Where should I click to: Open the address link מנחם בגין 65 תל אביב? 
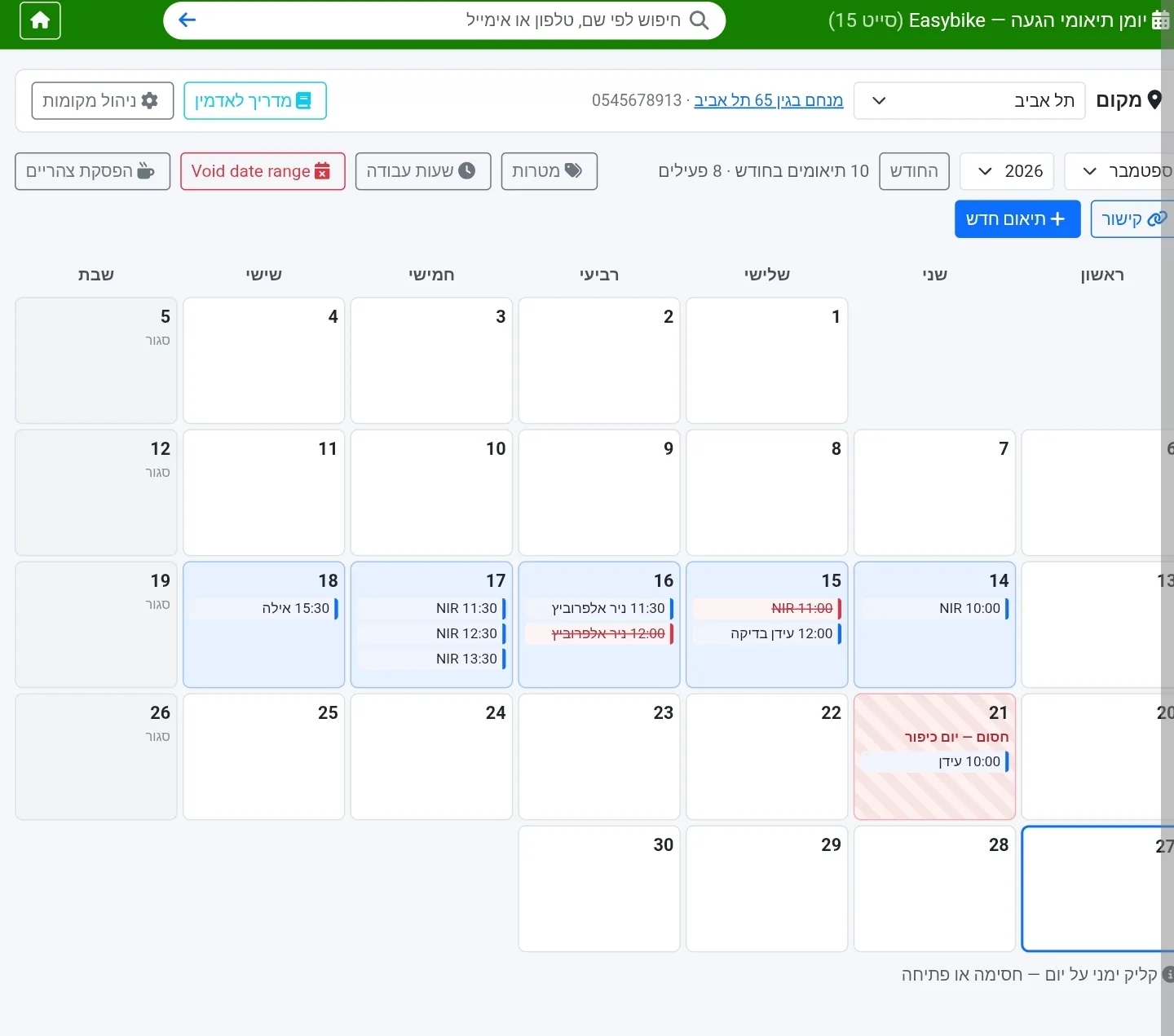click(x=768, y=100)
